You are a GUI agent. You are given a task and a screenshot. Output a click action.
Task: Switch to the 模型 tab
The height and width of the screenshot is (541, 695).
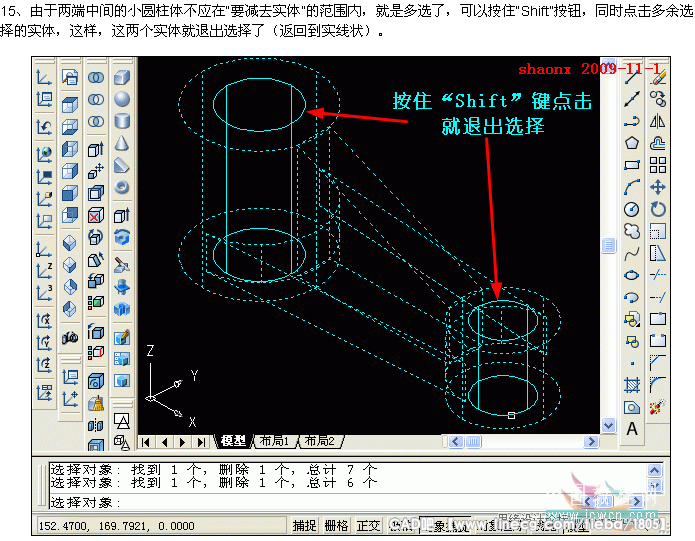233,441
